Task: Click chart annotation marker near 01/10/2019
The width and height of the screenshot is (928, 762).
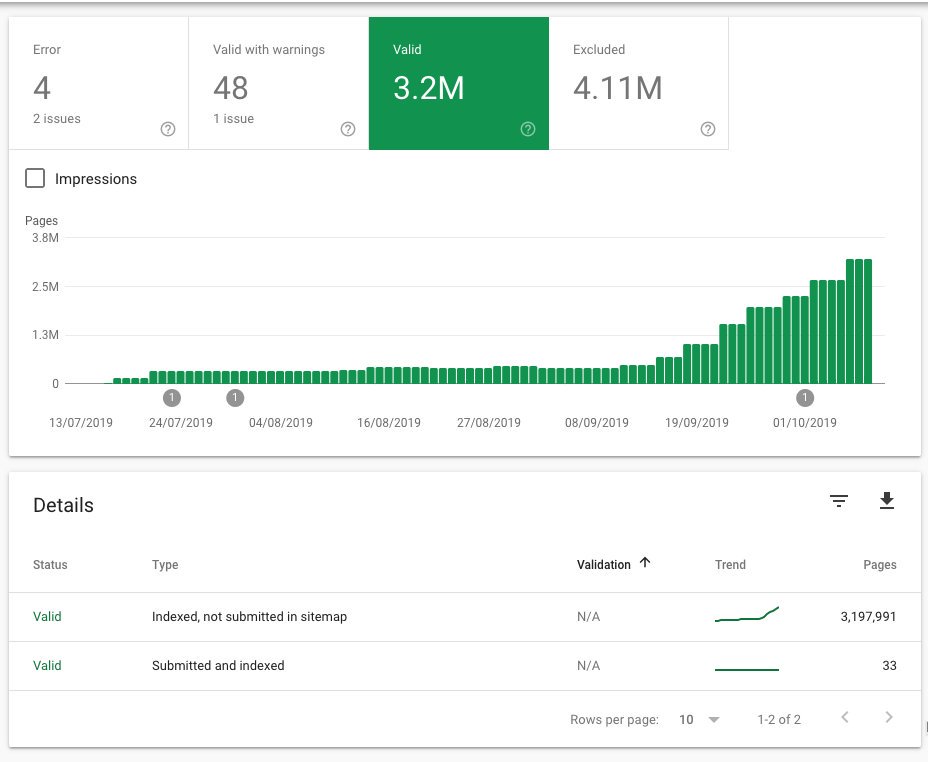Action: [805, 398]
